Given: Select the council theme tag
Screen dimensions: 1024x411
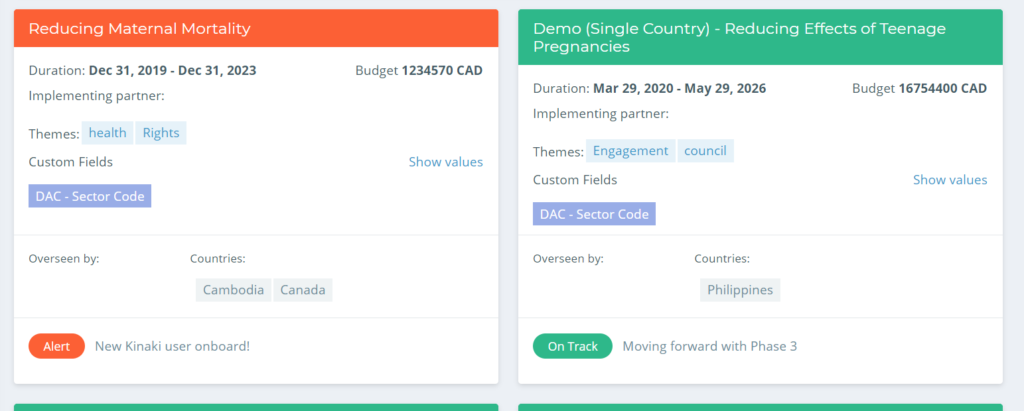Looking at the screenshot, I should click(705, 151).
